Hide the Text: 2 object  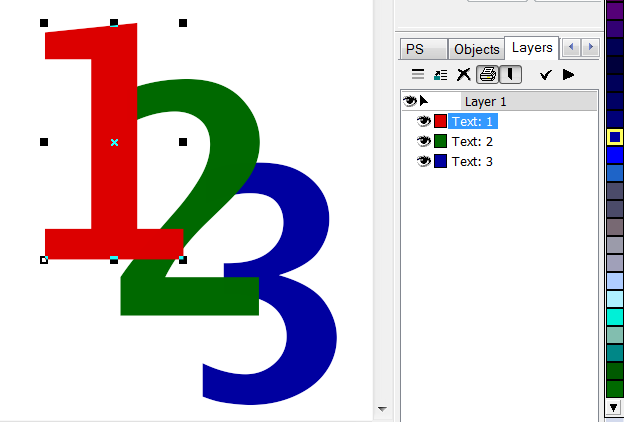coord(423,141)
